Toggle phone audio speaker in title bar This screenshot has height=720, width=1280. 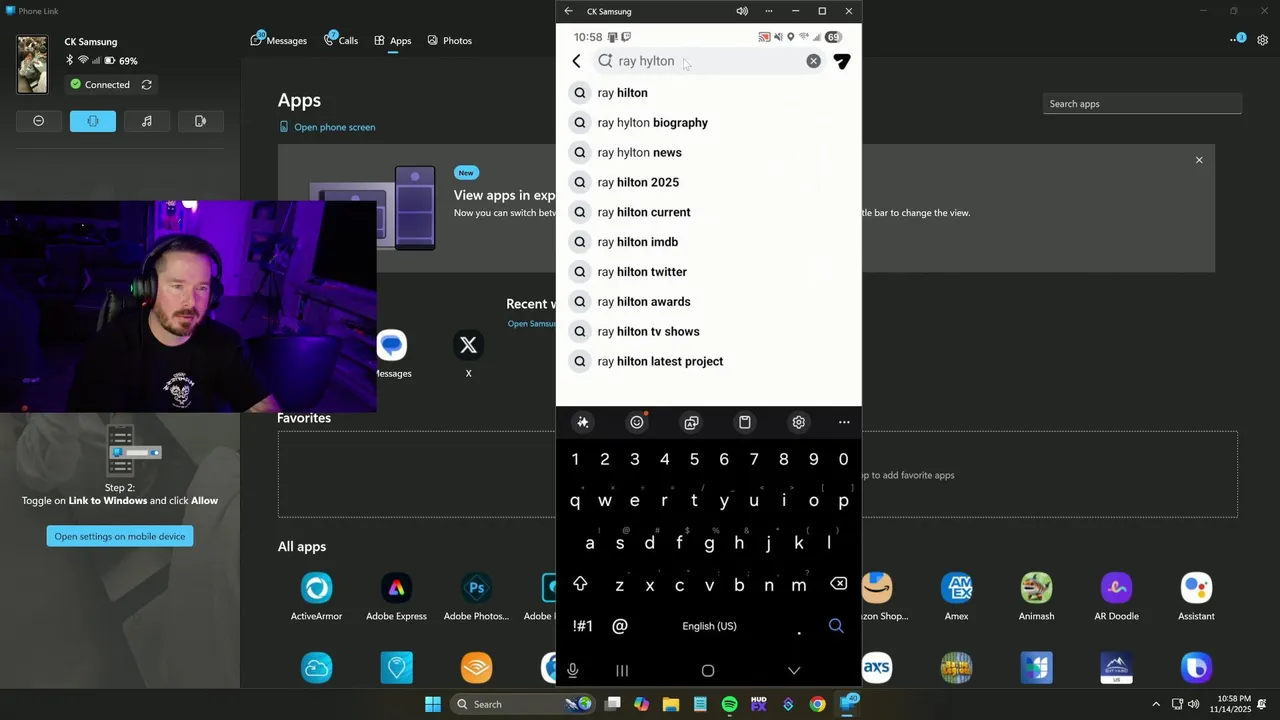point(742,11)
